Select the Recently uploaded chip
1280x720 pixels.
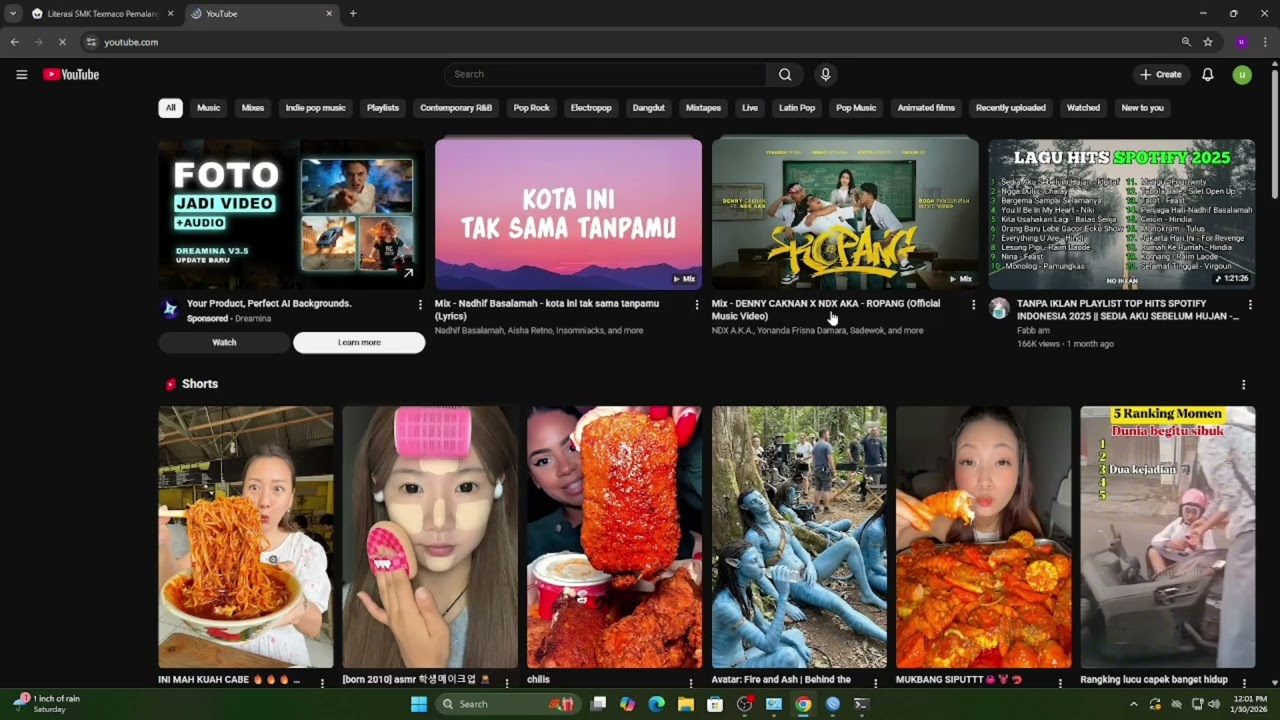coord(1011,108)
